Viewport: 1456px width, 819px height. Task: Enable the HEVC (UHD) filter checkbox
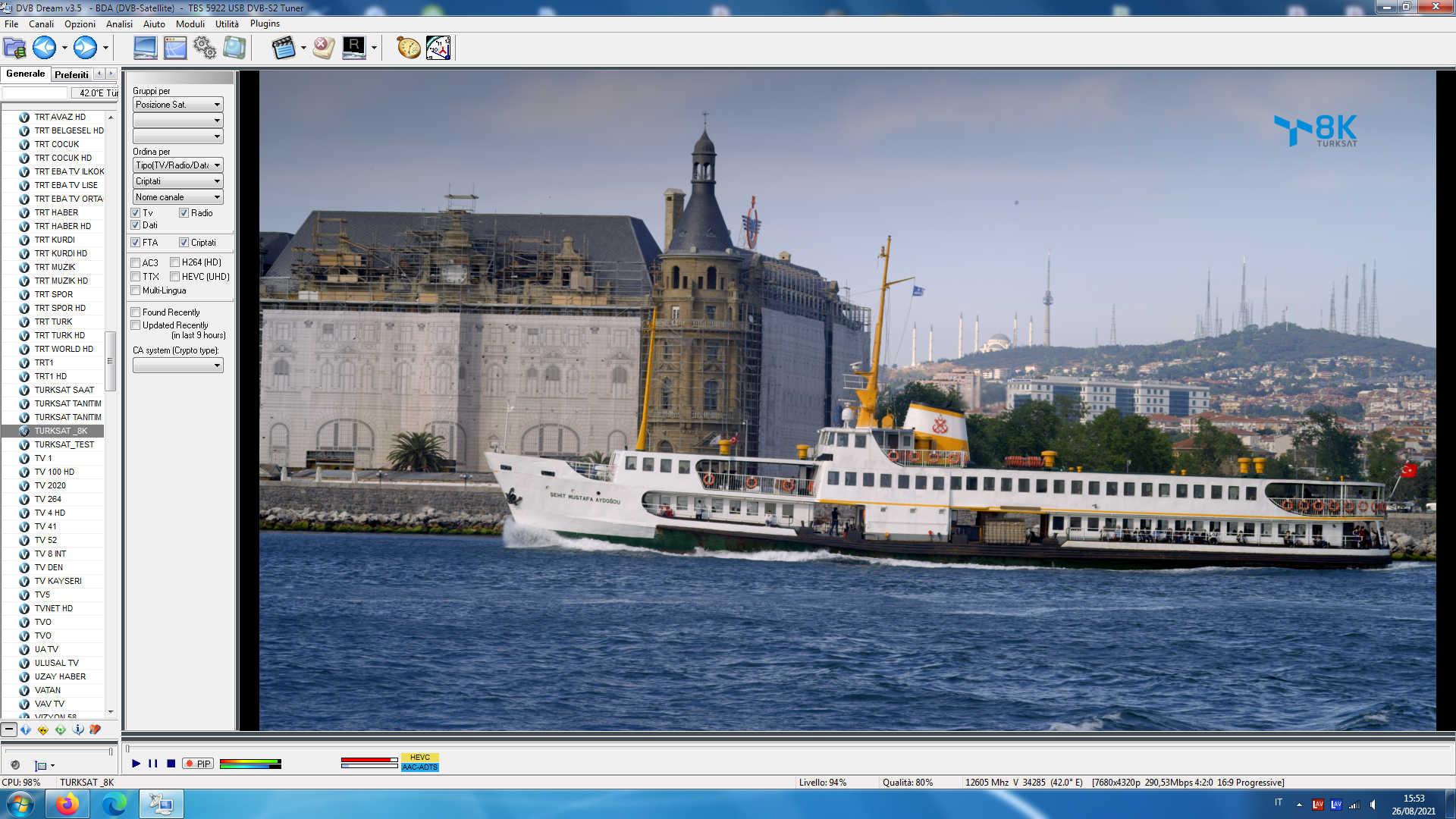click(x=175, y=277)
